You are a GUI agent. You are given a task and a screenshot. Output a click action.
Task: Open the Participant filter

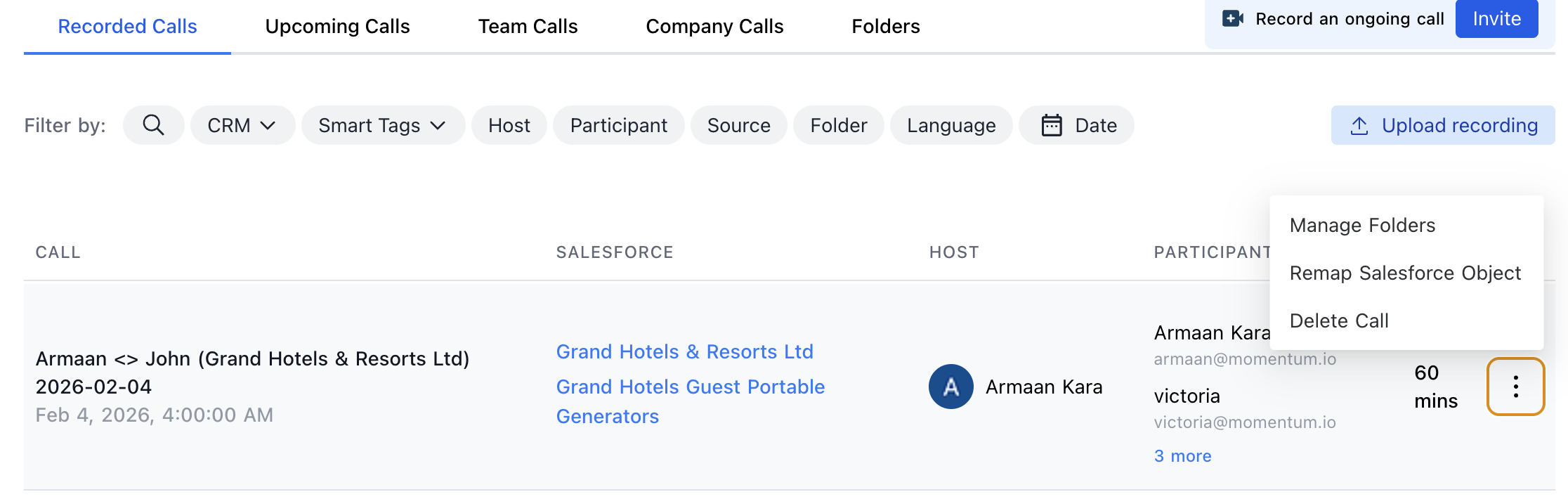[x=618, y=125]
